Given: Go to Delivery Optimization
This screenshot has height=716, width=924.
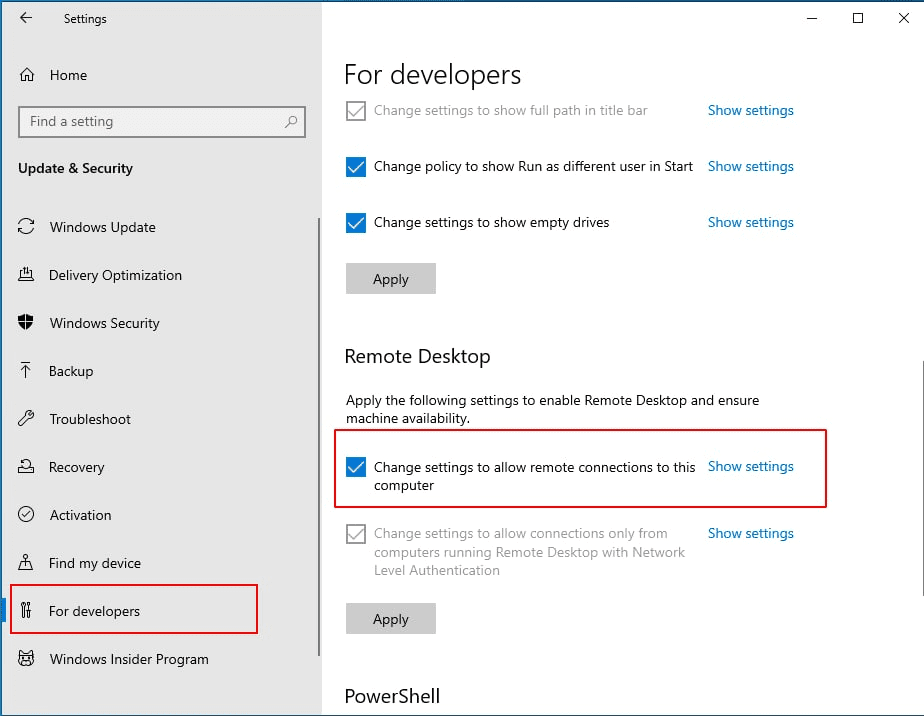Looking at the screenshot, I should [115, 275].
